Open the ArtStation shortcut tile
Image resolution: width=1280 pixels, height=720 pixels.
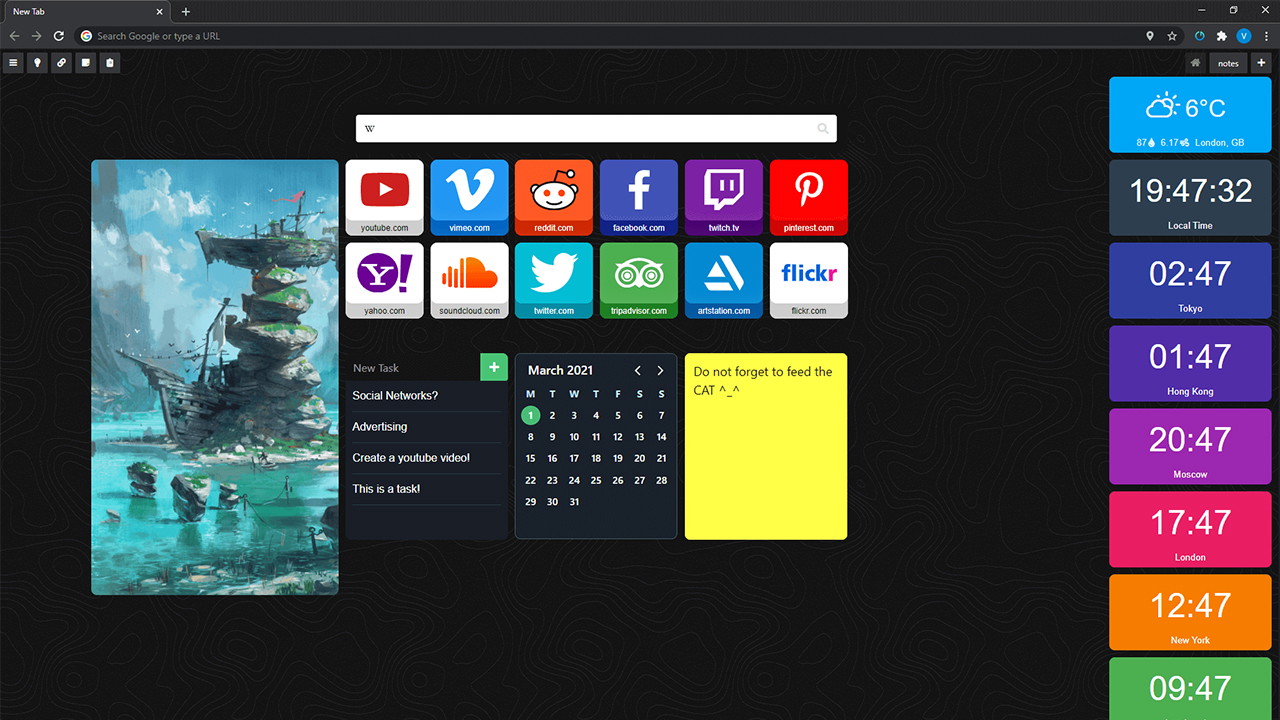click(x=723, y=281)
